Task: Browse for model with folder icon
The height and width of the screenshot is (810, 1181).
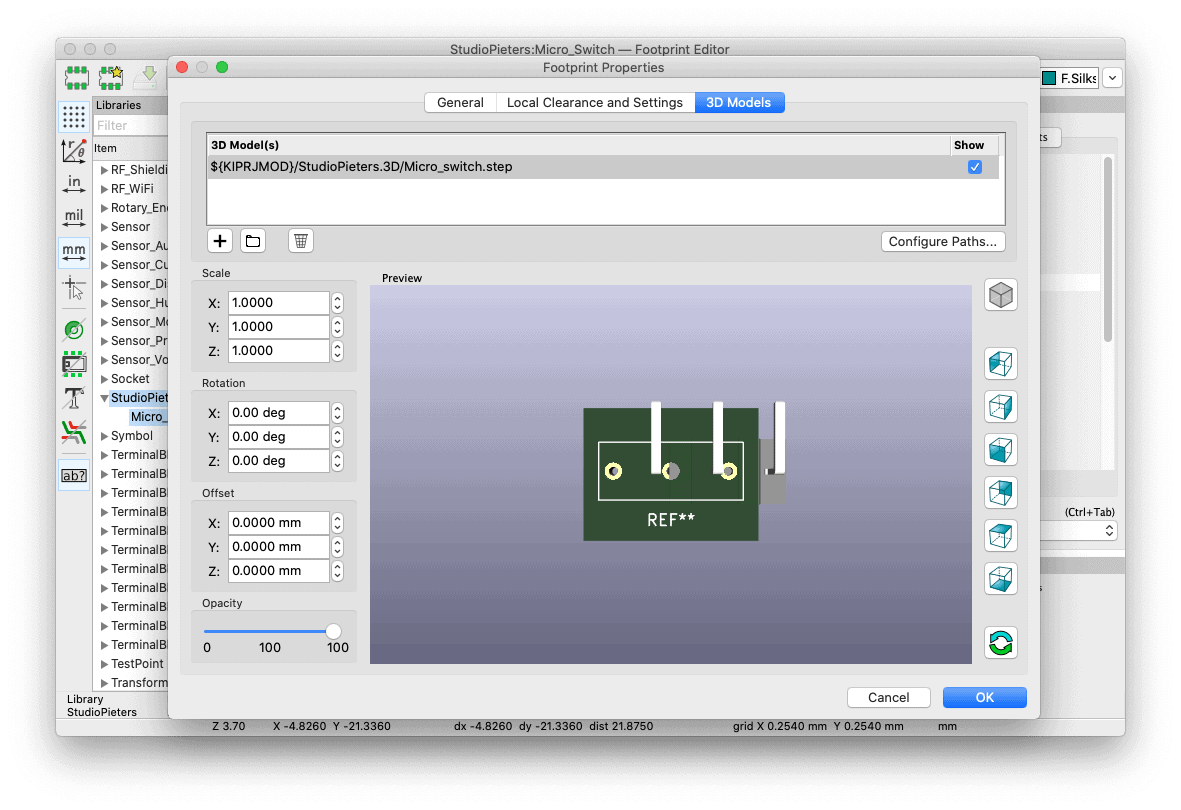Action: (x=253, y=241)
